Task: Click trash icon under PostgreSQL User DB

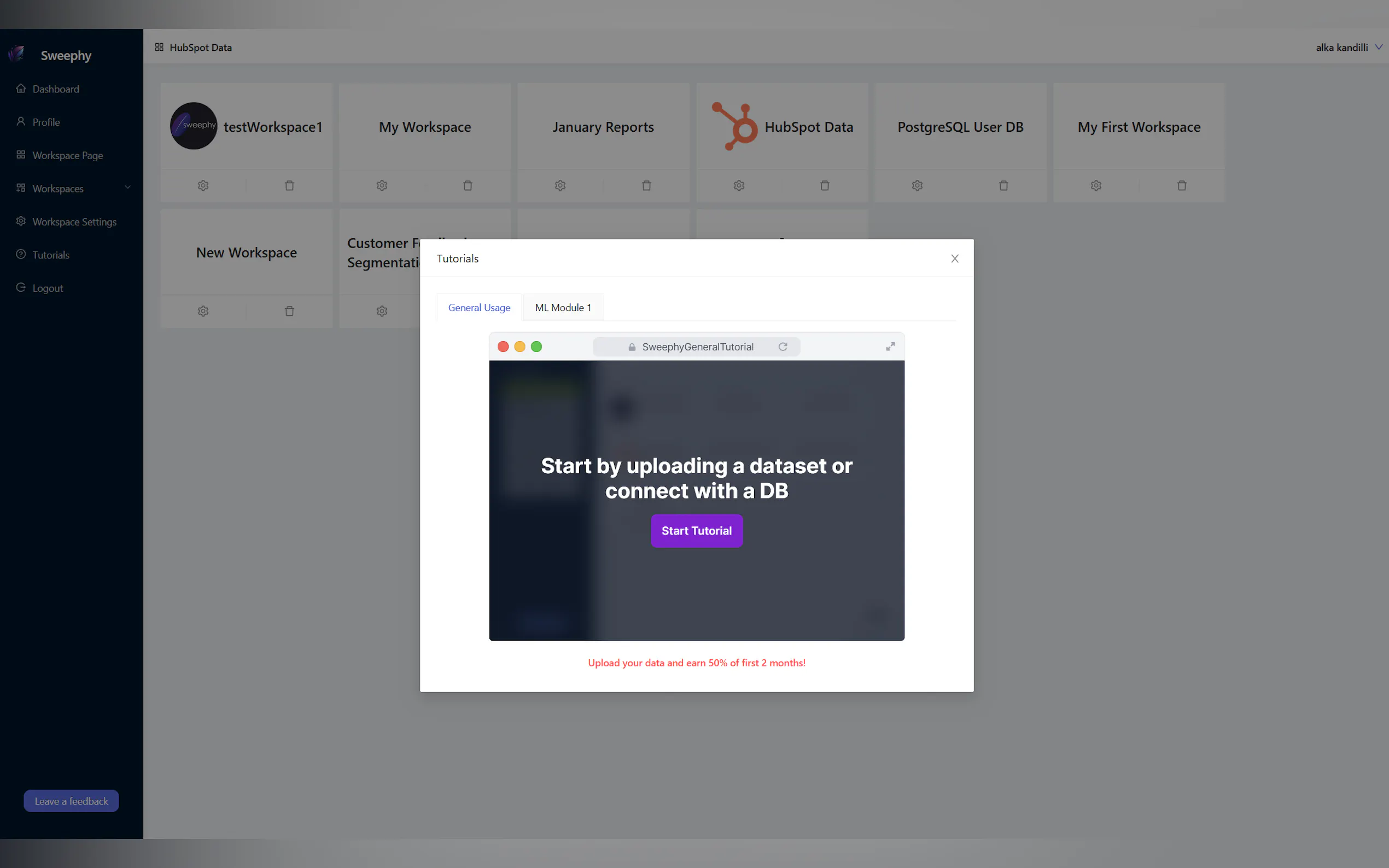Action: coord(1003,185)
